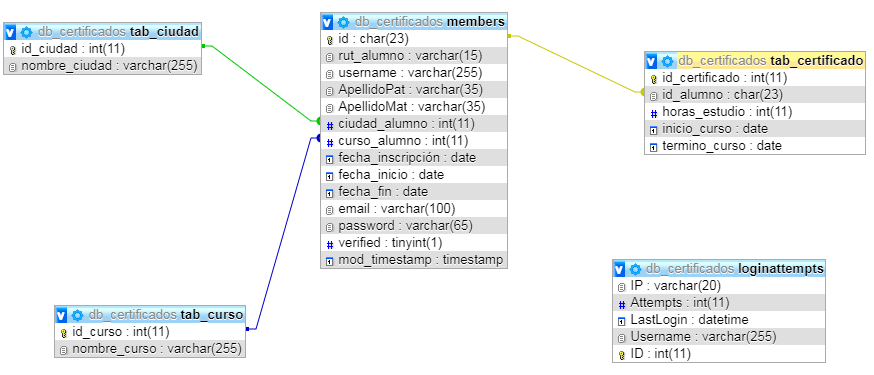874x375 pixels.
Task: Click the date icon beside inicio_curso
Action: [x=654, y=130]
